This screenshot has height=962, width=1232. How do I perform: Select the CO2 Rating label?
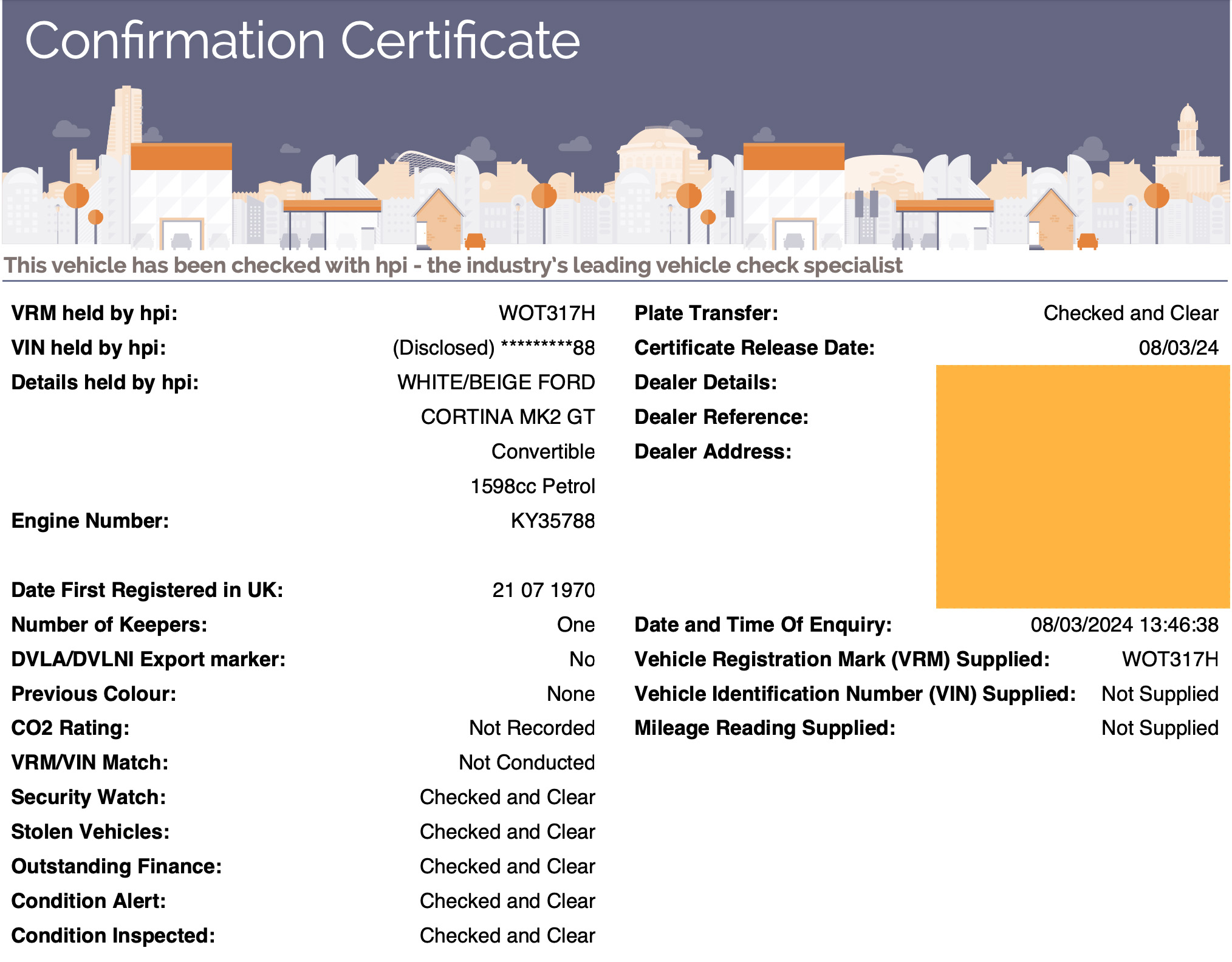pos(70,728)
